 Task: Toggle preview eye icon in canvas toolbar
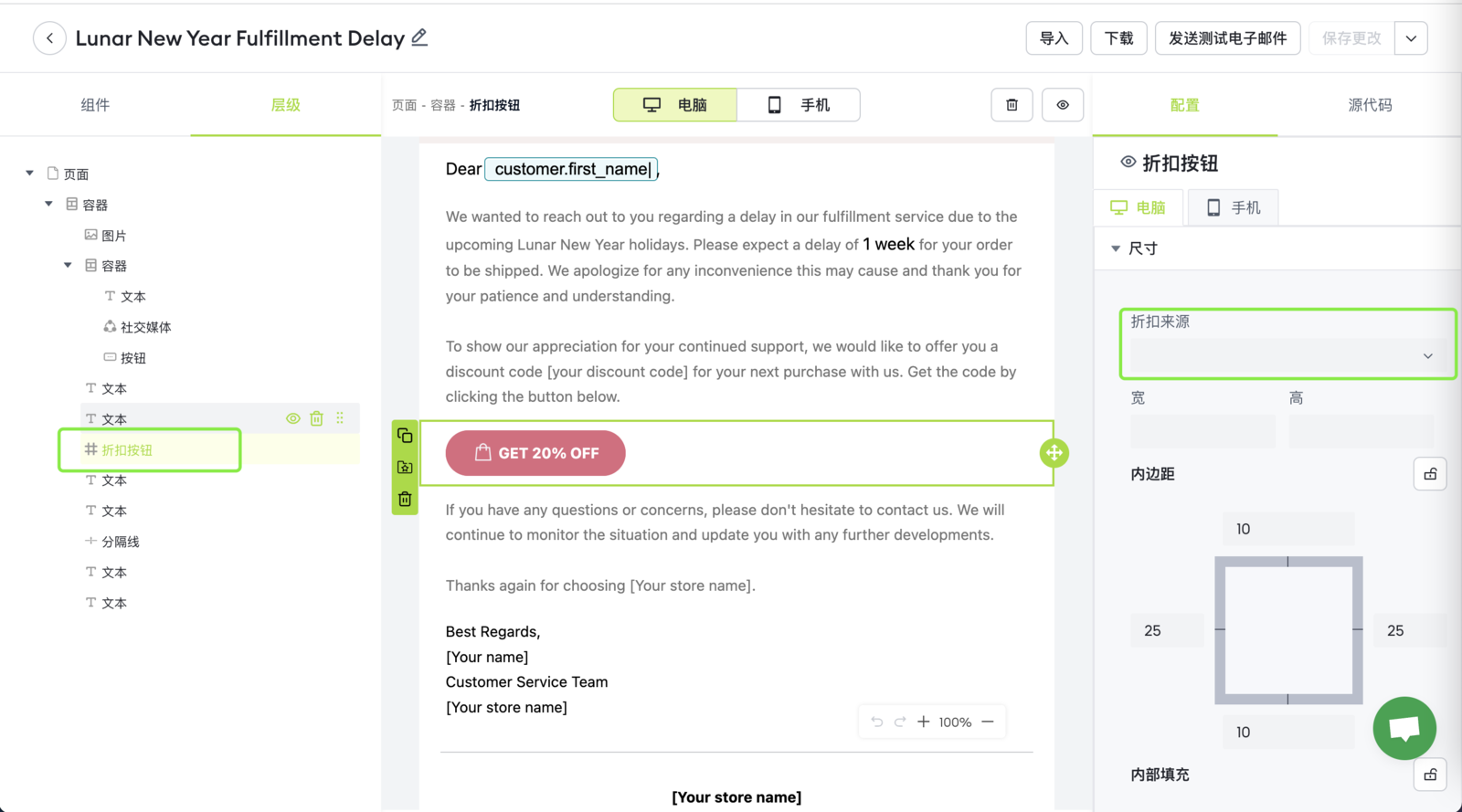(x=1063, y=105)
